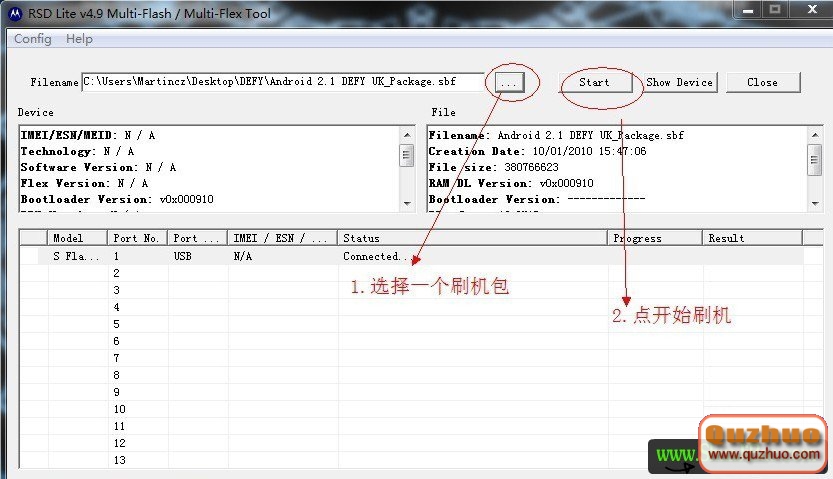Click the Port No. column header
Viewport: 833px width, 479px height.
coord(138,238)
